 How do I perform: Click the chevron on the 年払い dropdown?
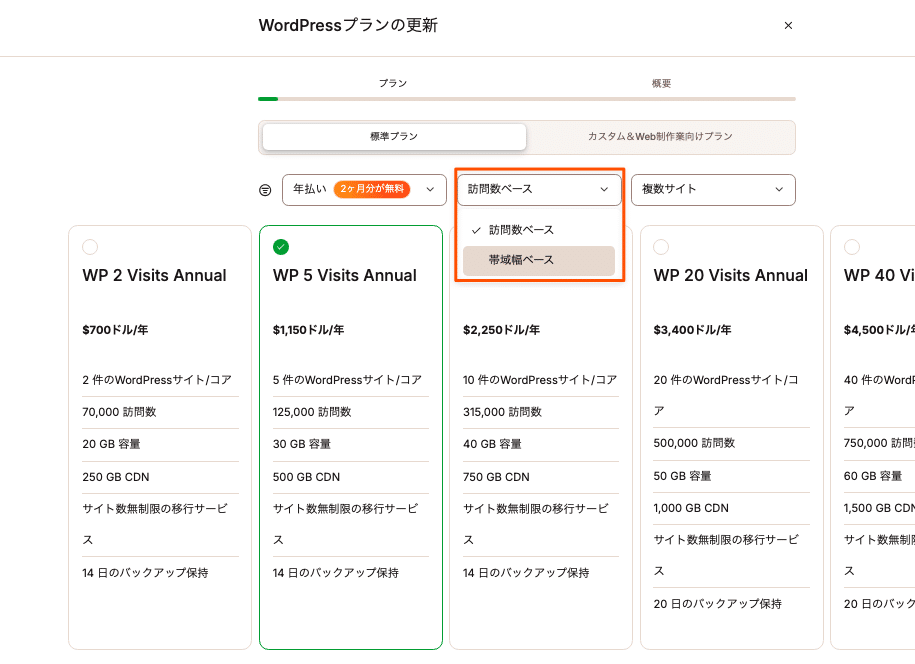[x=430, y=189]
